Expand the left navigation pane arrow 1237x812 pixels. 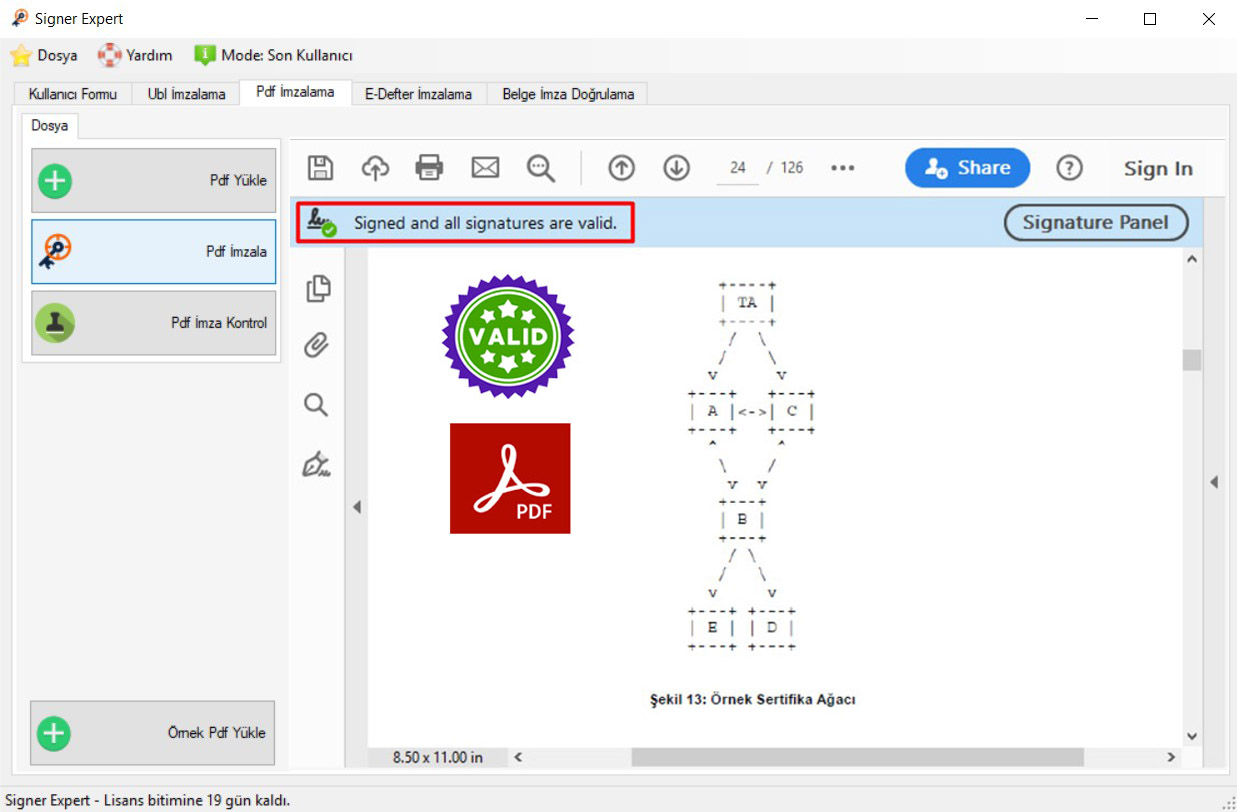click(x=356, y=508)
